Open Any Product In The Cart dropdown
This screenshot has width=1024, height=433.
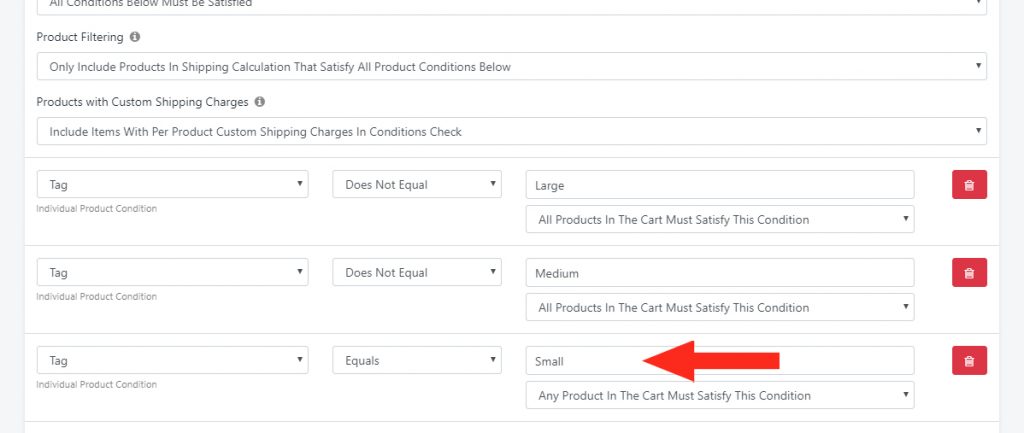tap(720, 395)
